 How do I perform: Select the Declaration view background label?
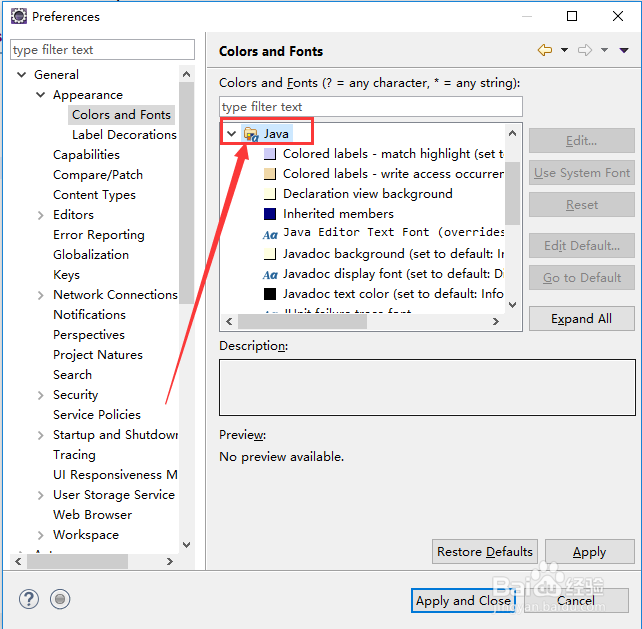coord(368,194)
